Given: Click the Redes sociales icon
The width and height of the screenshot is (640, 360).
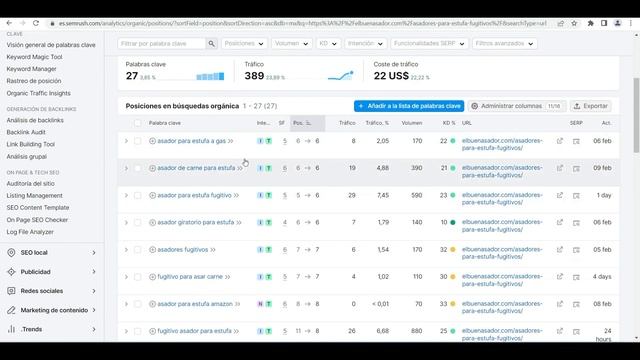Looking at the screenshot, I should click(11, 291).
